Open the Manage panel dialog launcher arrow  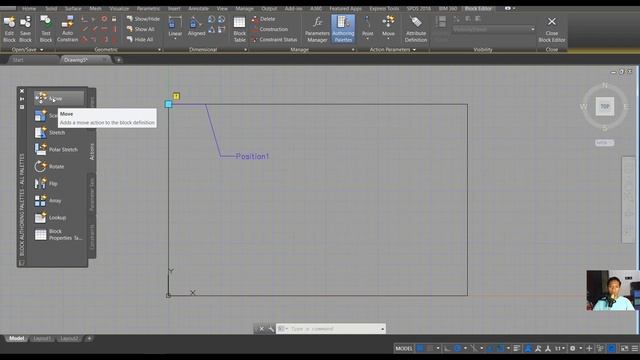[x=353, y=50]
